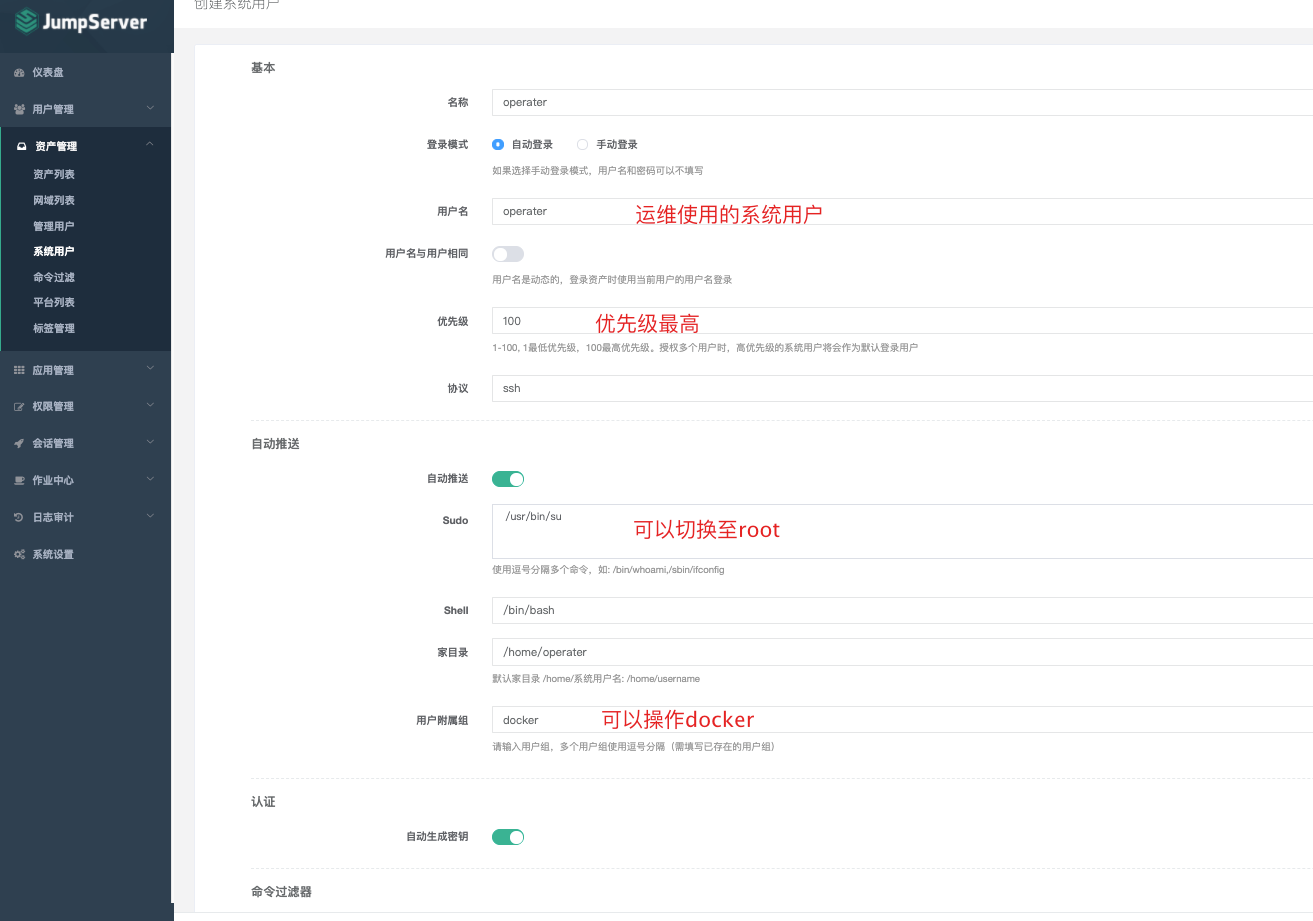Expand the 应用管理 menu chevron
The height and width of the screenshot is (921, 1313).
coord(150,369)
